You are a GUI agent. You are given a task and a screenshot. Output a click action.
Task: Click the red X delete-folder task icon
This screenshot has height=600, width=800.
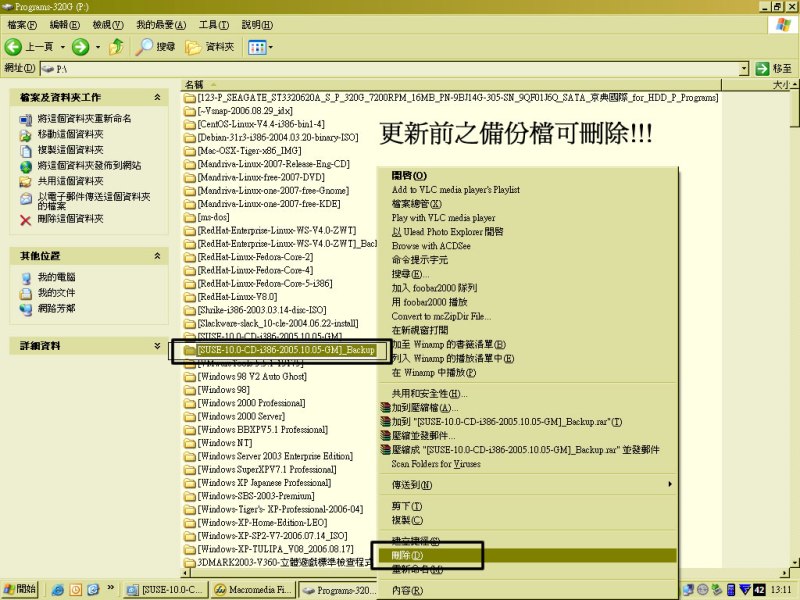(26, 219)
